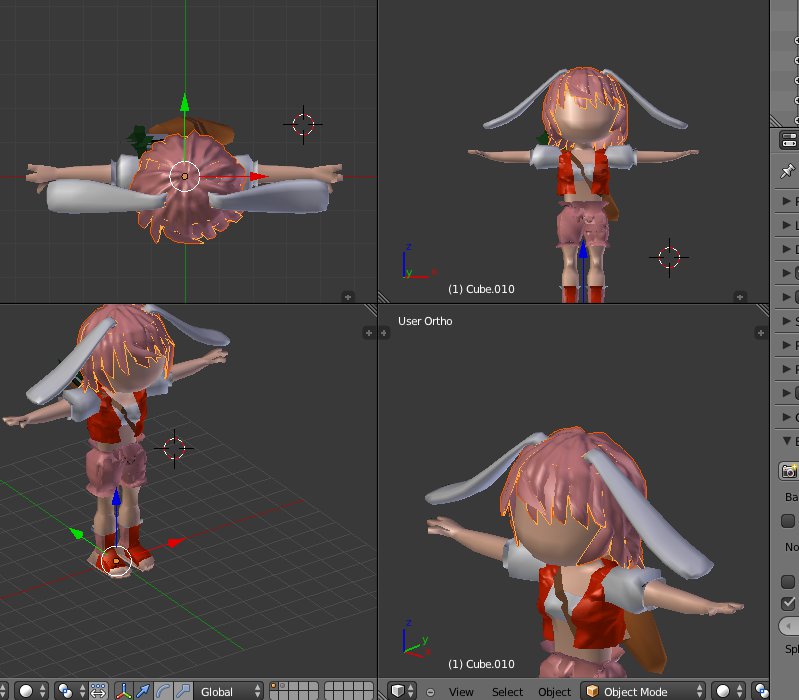799x700 pixels.
Task: Open the Object menu
Action: [x=554, y=692]
